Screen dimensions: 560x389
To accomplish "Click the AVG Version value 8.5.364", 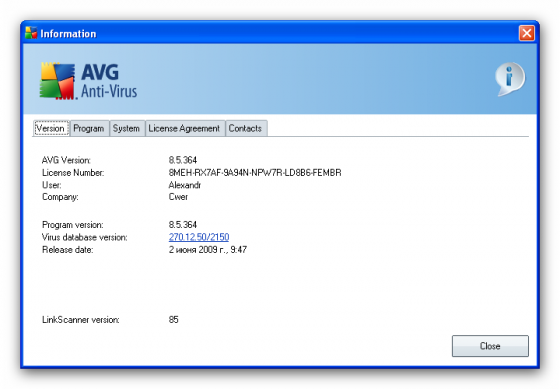I will pos(183,160).
